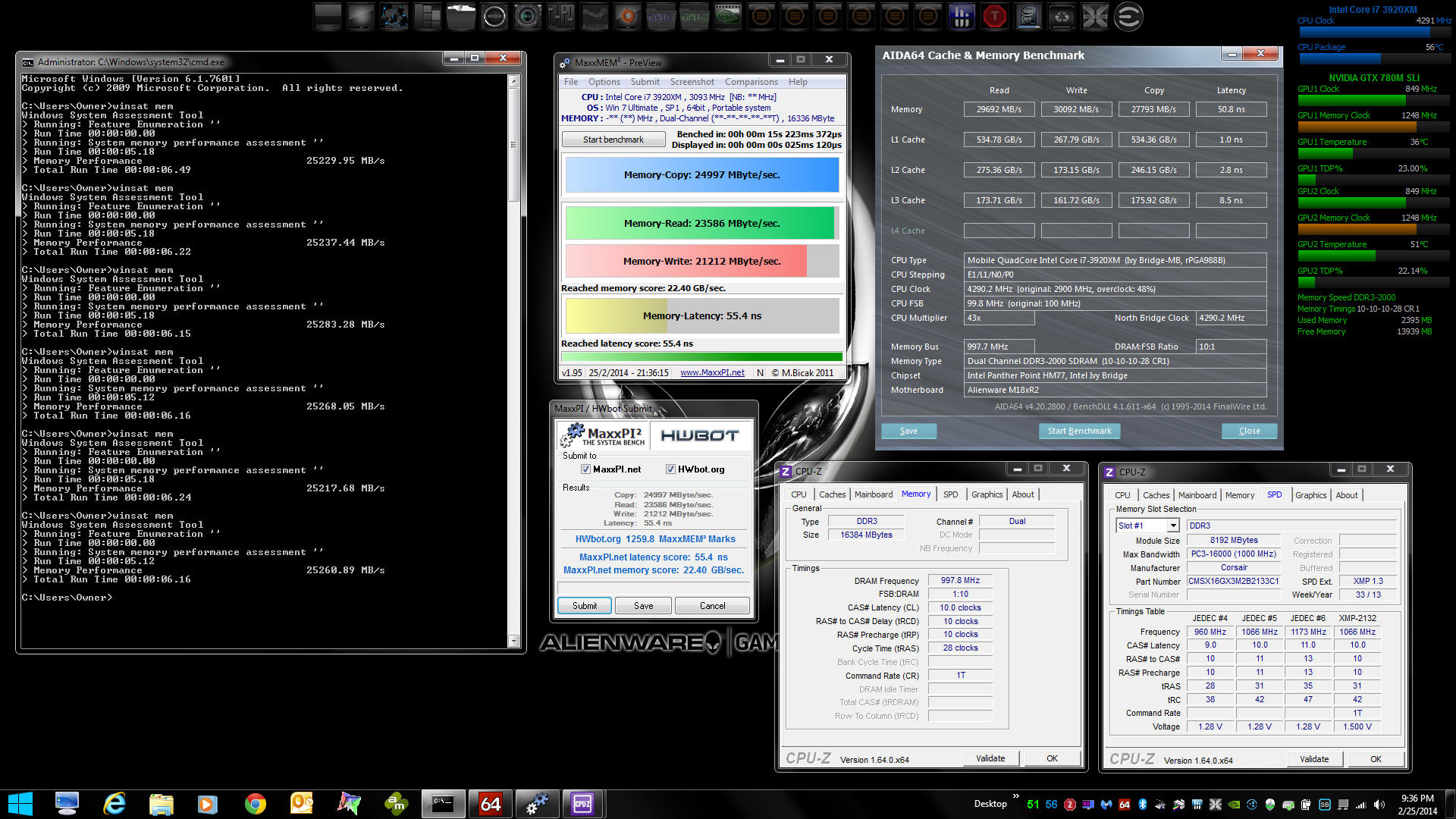Toggle the MaxxPI.net submit checkbox

pos(585,469)
